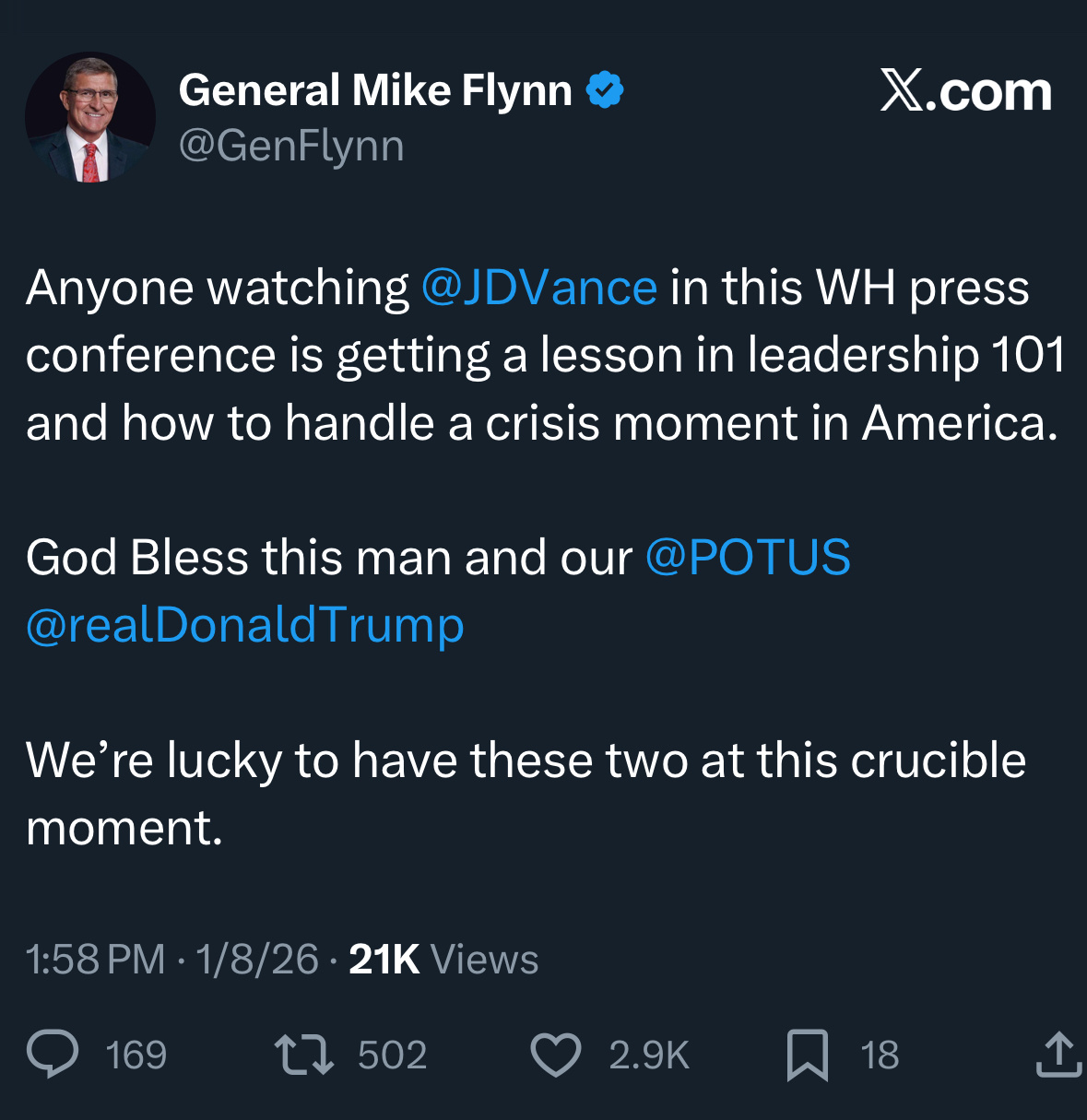Bookmark this post with the bookmark icon

click(x=808, y=1055)
